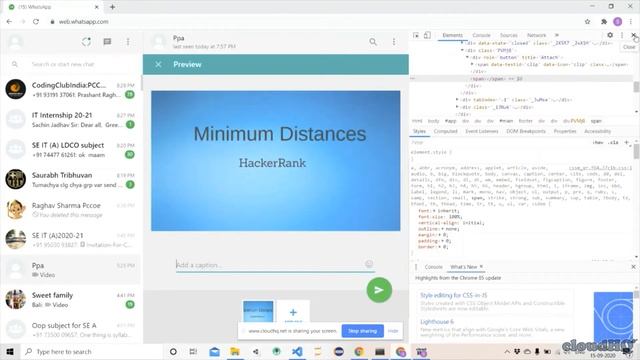640x360 pixels.
Task: Click Stop sharing button
Action: tap(362, 331)
